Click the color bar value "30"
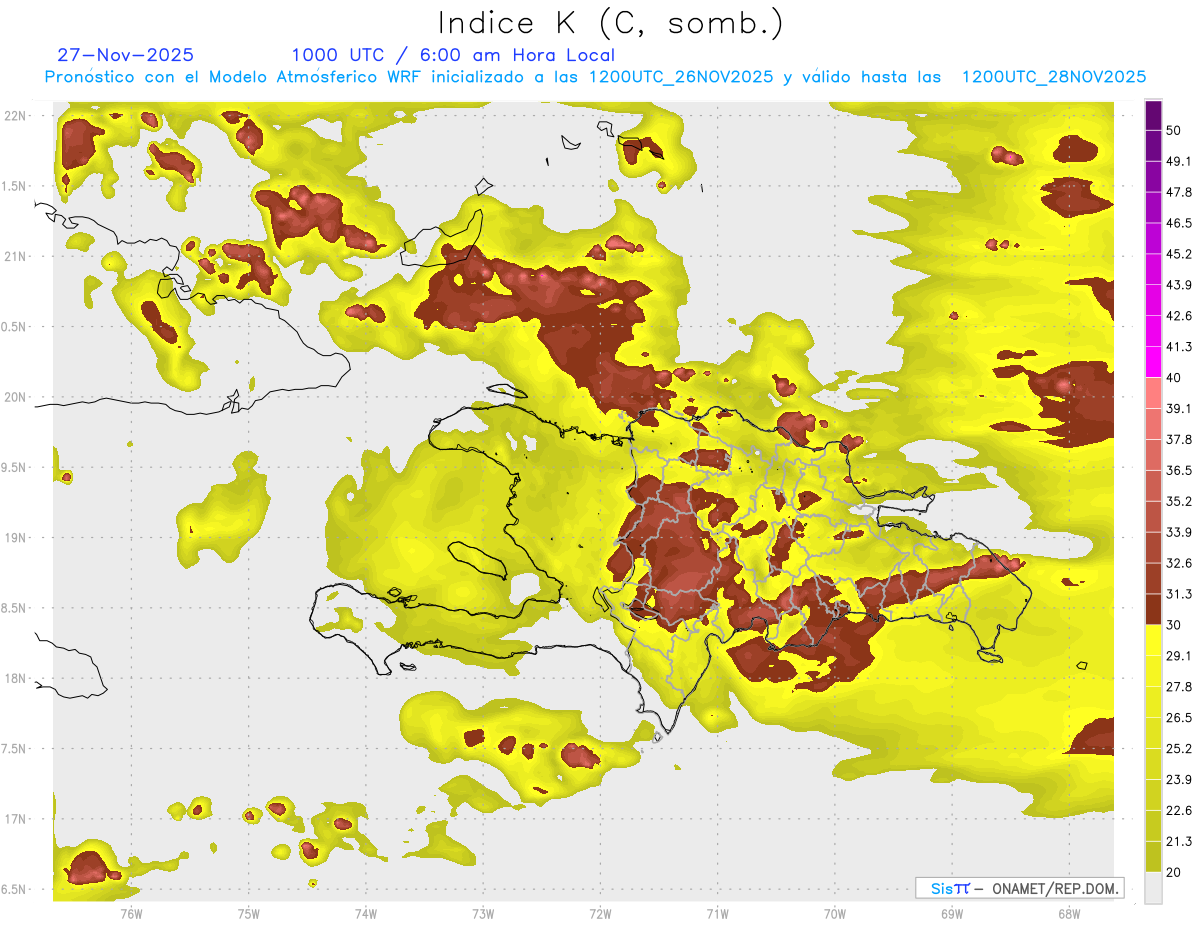This screenshot has width=1200, height=927. (x=1174, y=625)
